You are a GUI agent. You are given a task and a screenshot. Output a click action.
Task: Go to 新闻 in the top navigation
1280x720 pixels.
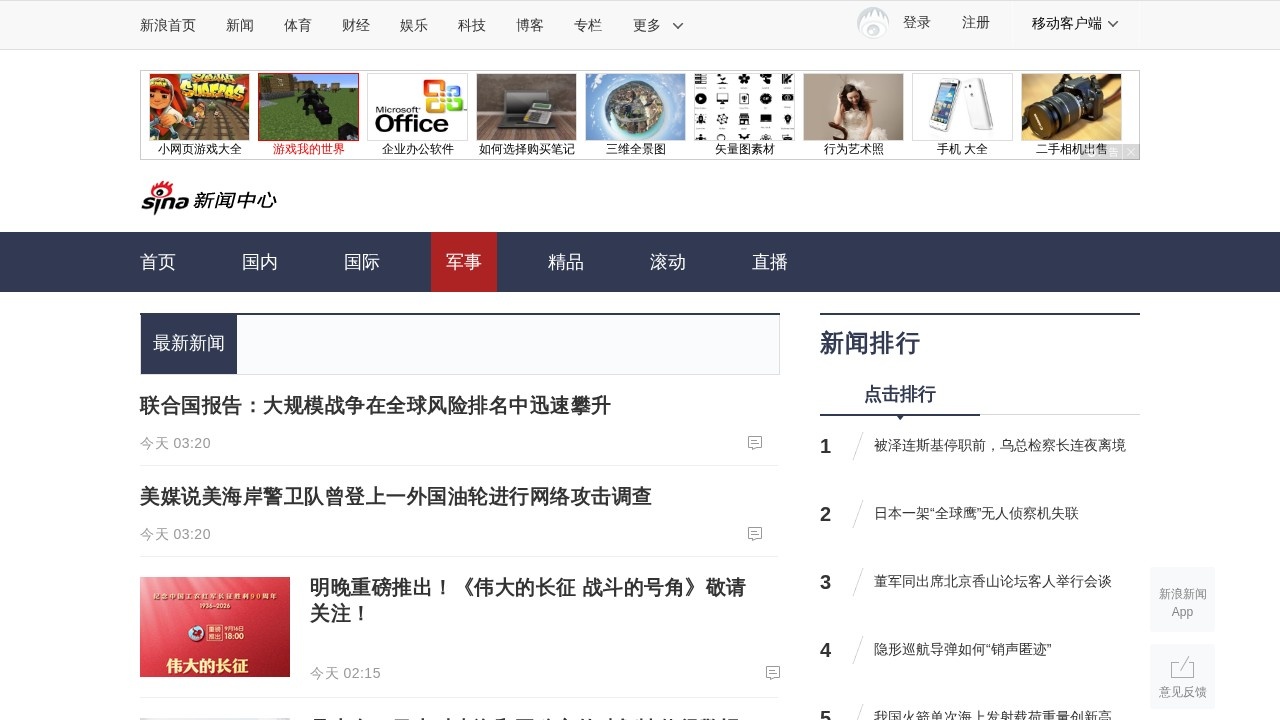(240, 25)
